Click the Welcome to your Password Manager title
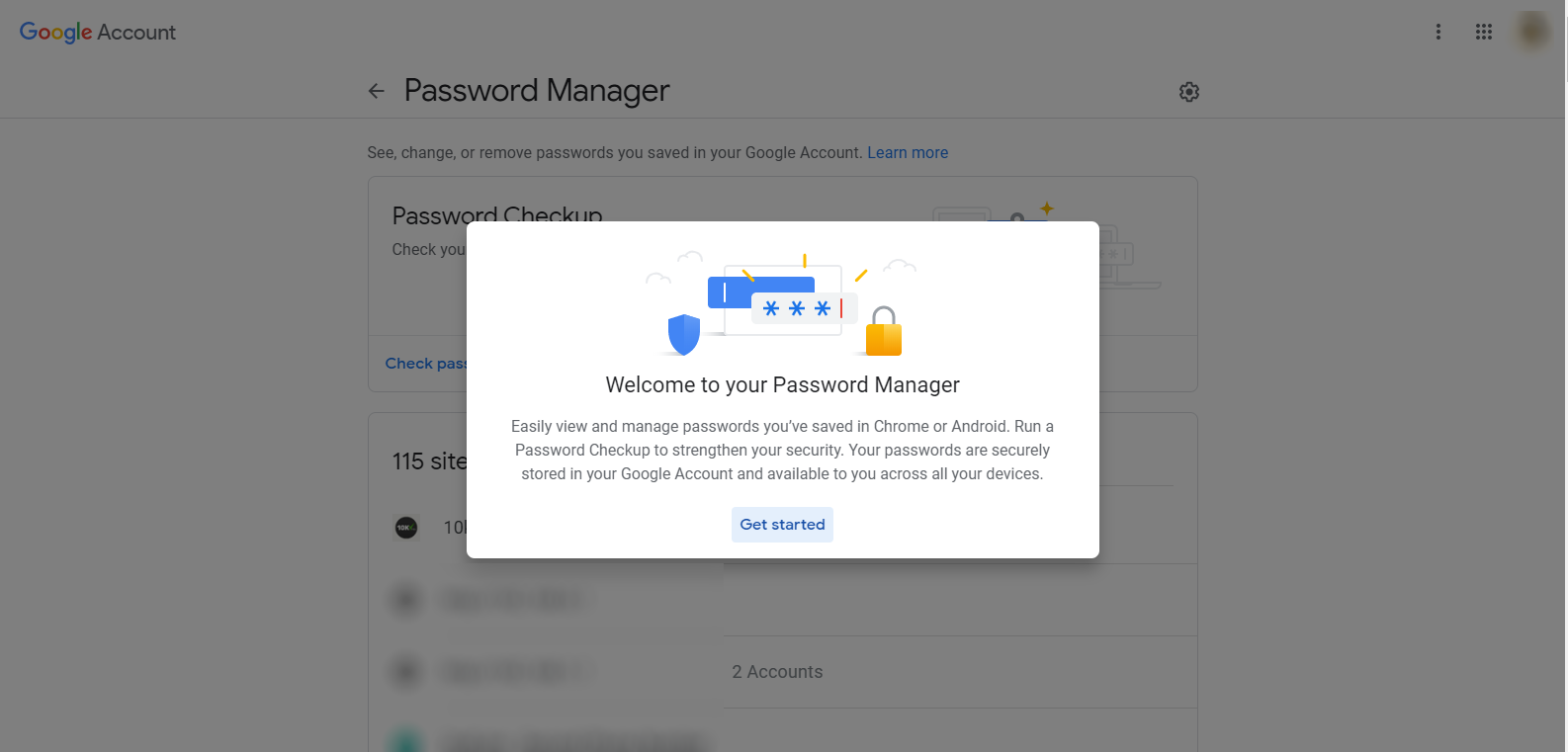This screenshot has width=1568, height=752. click(x=782, y=385)
